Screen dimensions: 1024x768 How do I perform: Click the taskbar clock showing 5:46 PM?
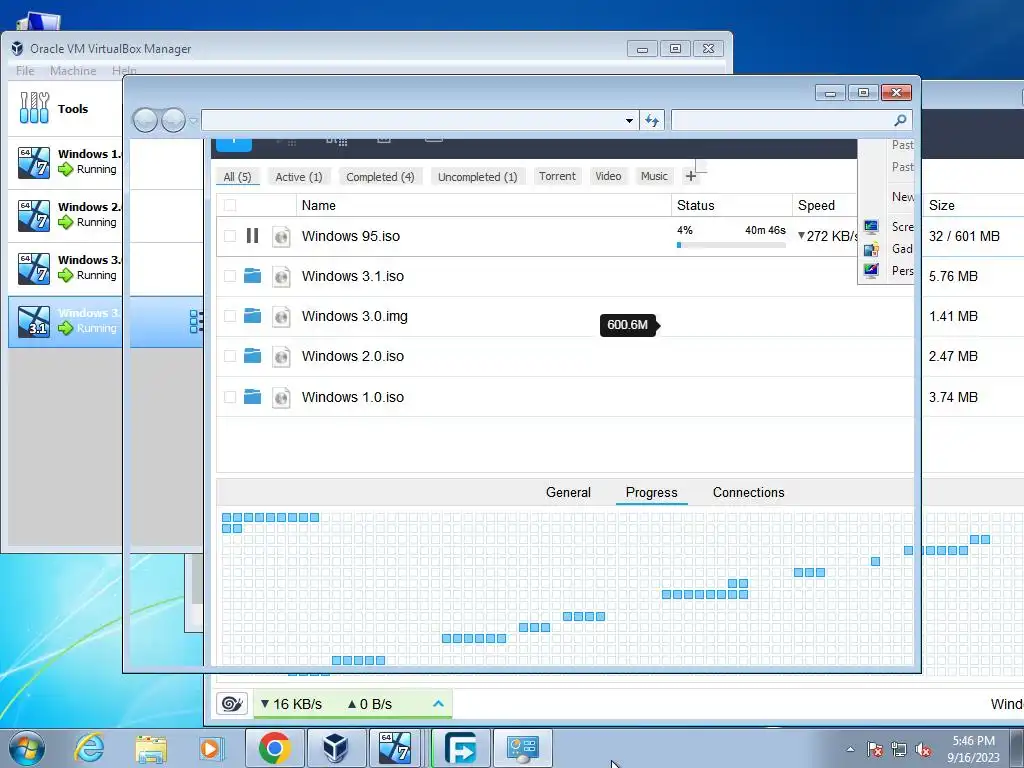click(973, 749)
